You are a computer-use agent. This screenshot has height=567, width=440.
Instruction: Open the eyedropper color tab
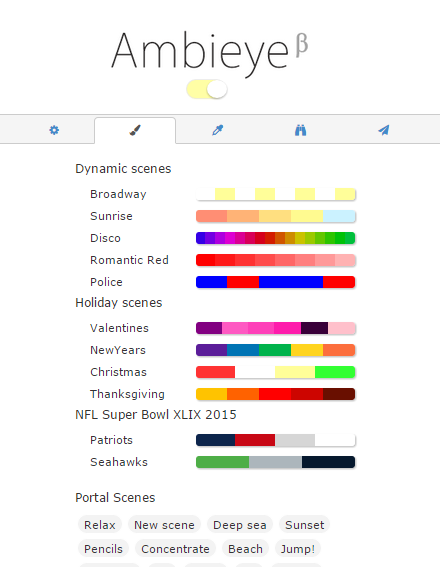218,130
